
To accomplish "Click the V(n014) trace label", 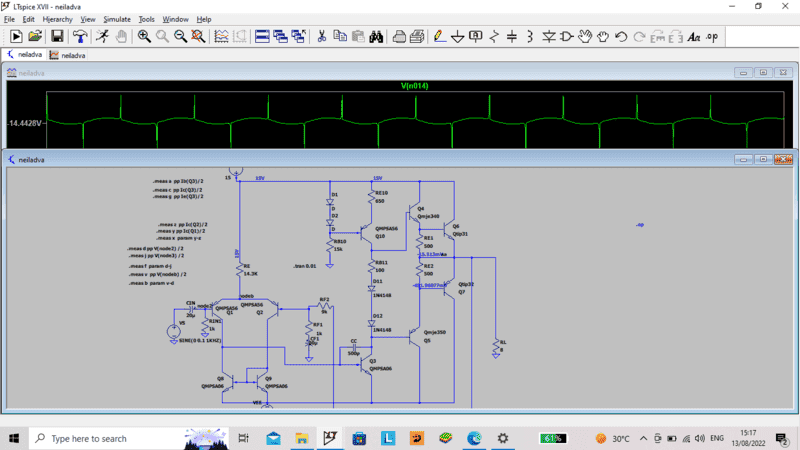I will point(413,85).
